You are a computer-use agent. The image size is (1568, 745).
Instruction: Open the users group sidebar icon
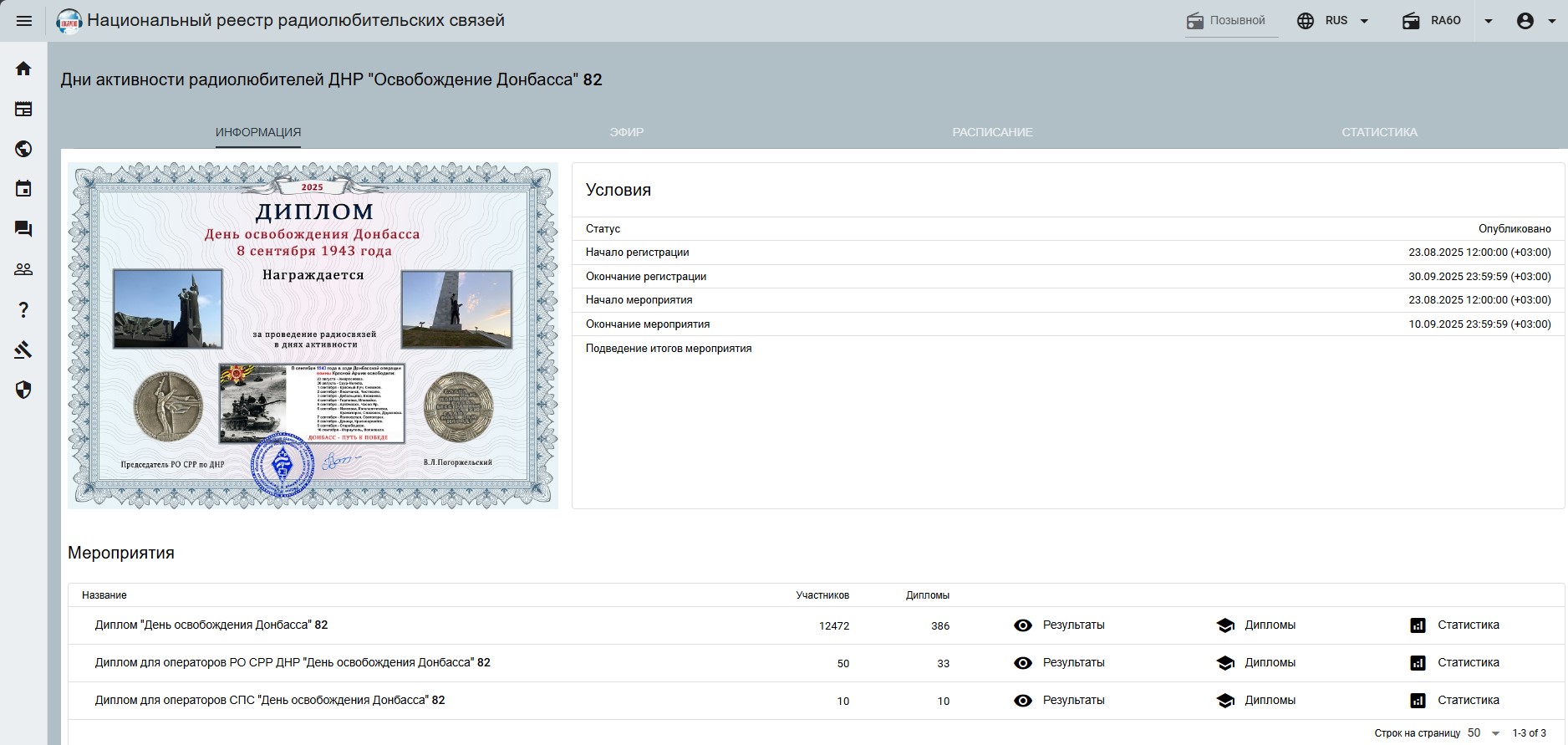tap(23, 269)
